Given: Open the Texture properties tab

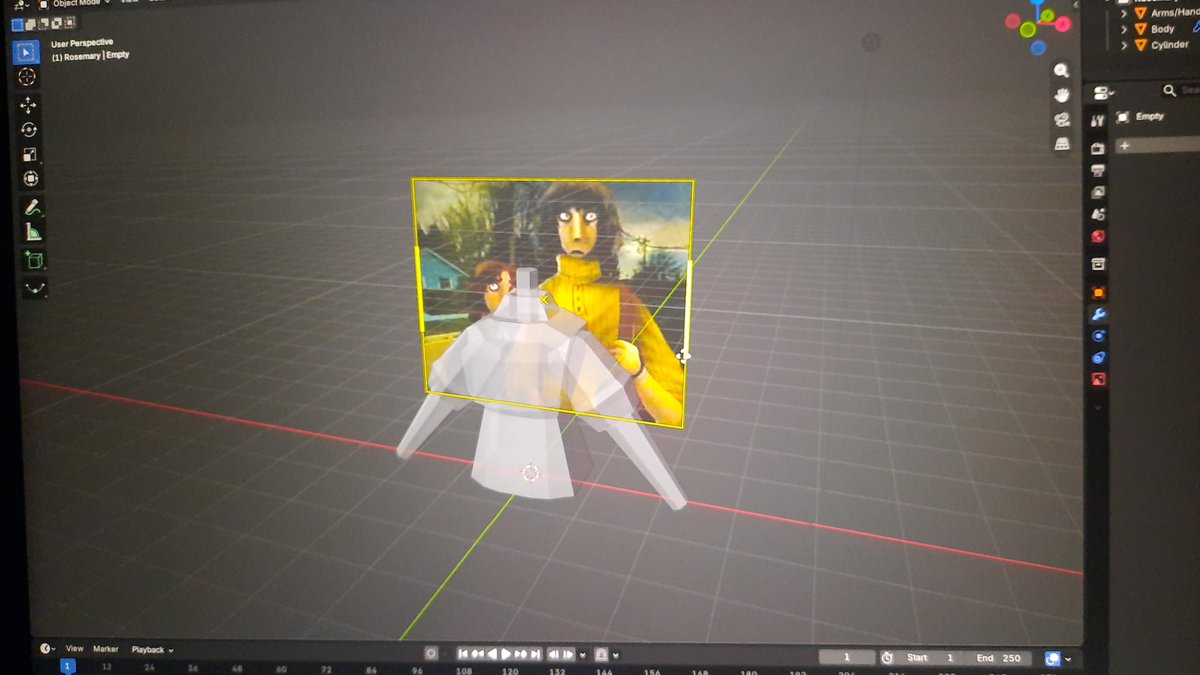Looking at the screenshot, I should point(1099,379).
